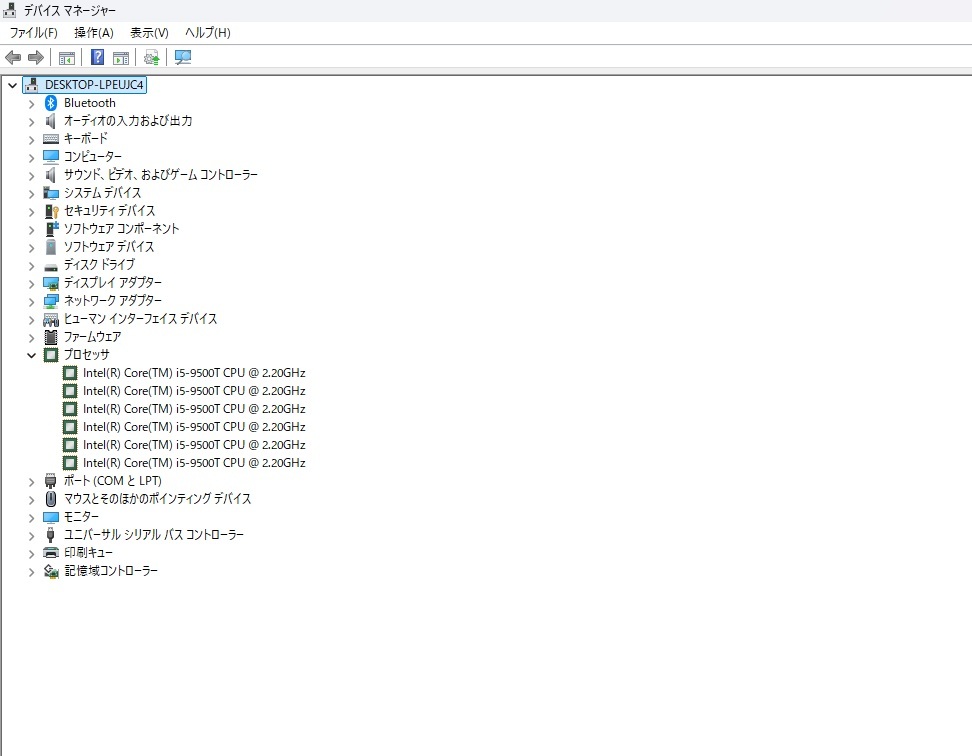
Task: Click the storage controller icon beside 記憶域コントローラー
Action: (51, 571)
